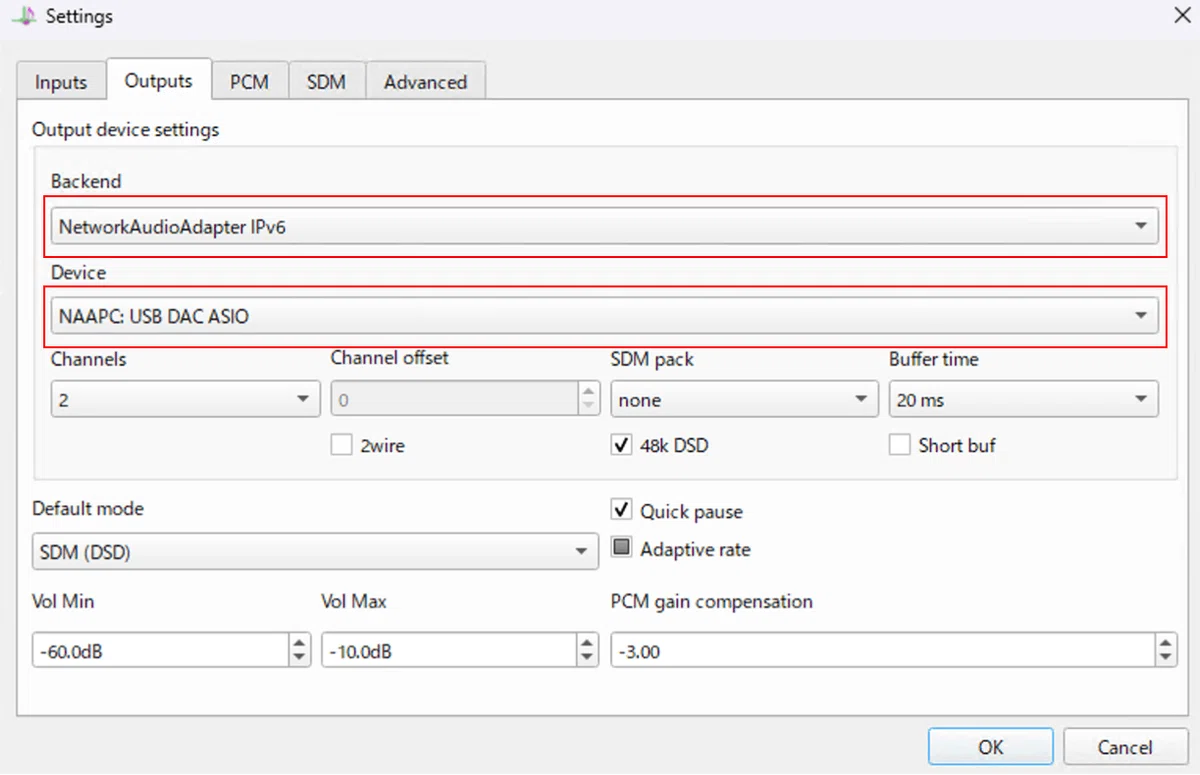Go to the Advanced tab
This screenshot has height=775, width=1200.
click(x=425, y=82)
